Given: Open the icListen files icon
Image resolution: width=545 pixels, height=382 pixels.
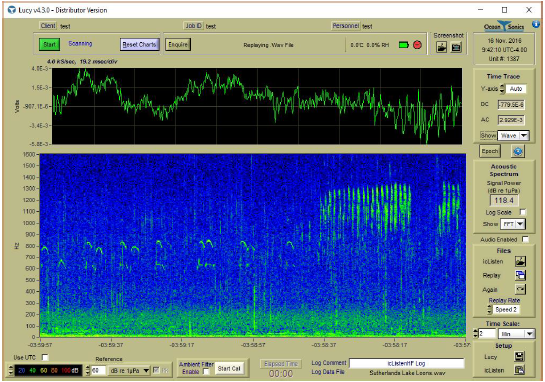Looking at the screenshot, I should click(x=520, y=261).
